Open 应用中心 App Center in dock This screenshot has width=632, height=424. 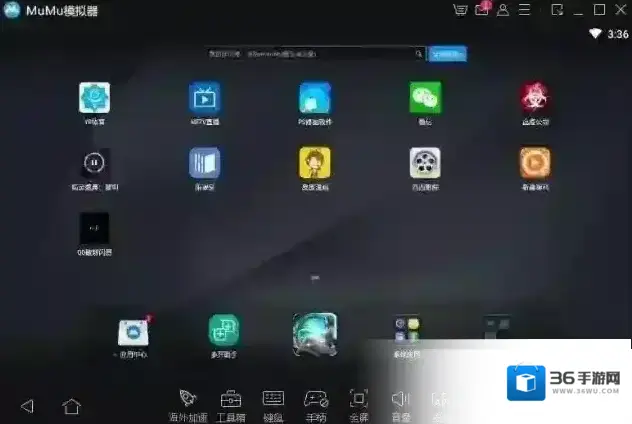pos(133,333)
